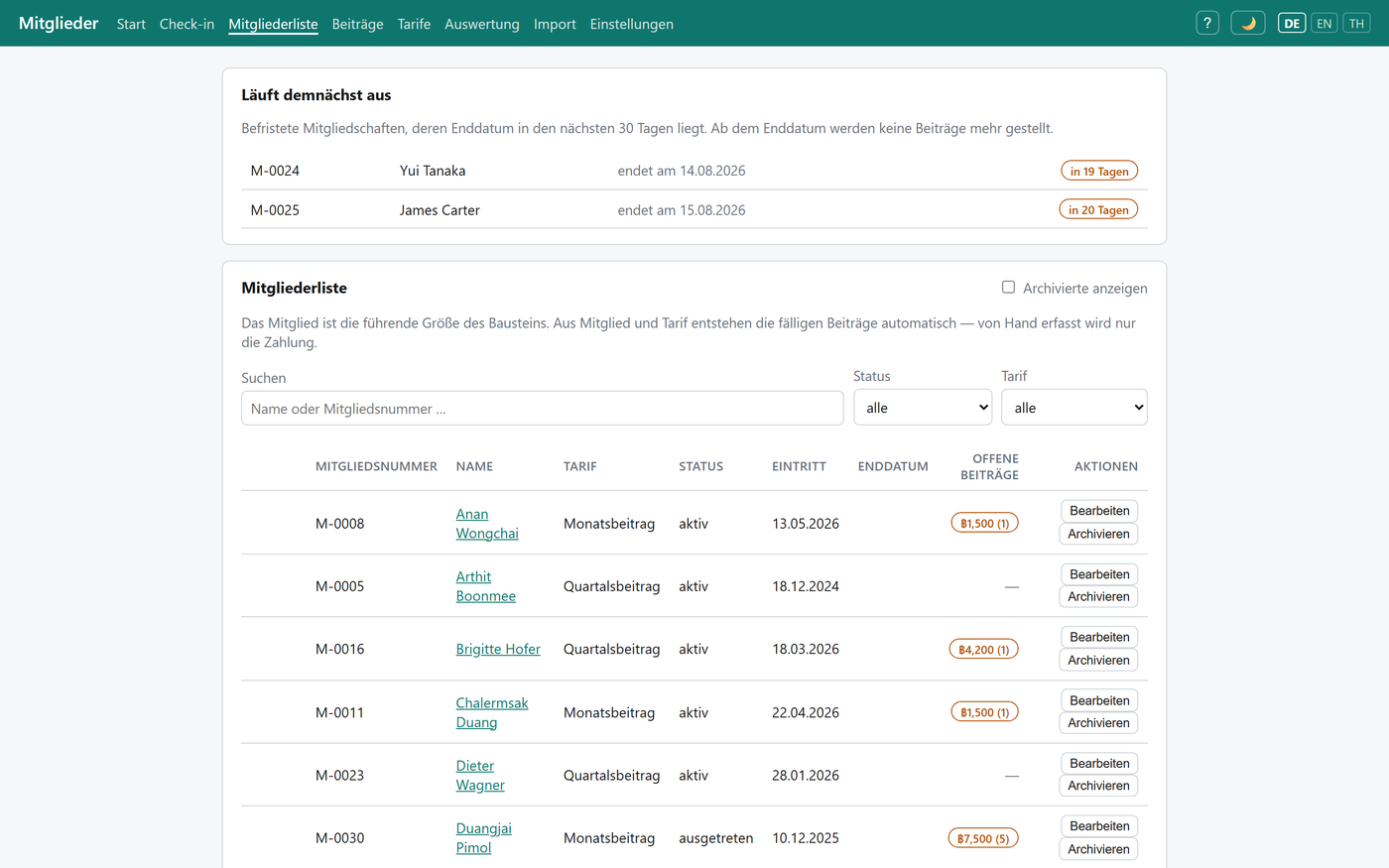This screenshot has height=868, width=1389.
Task: Enable Archivierte anzeigen checkbox
Action: (x=1008, y=288)
